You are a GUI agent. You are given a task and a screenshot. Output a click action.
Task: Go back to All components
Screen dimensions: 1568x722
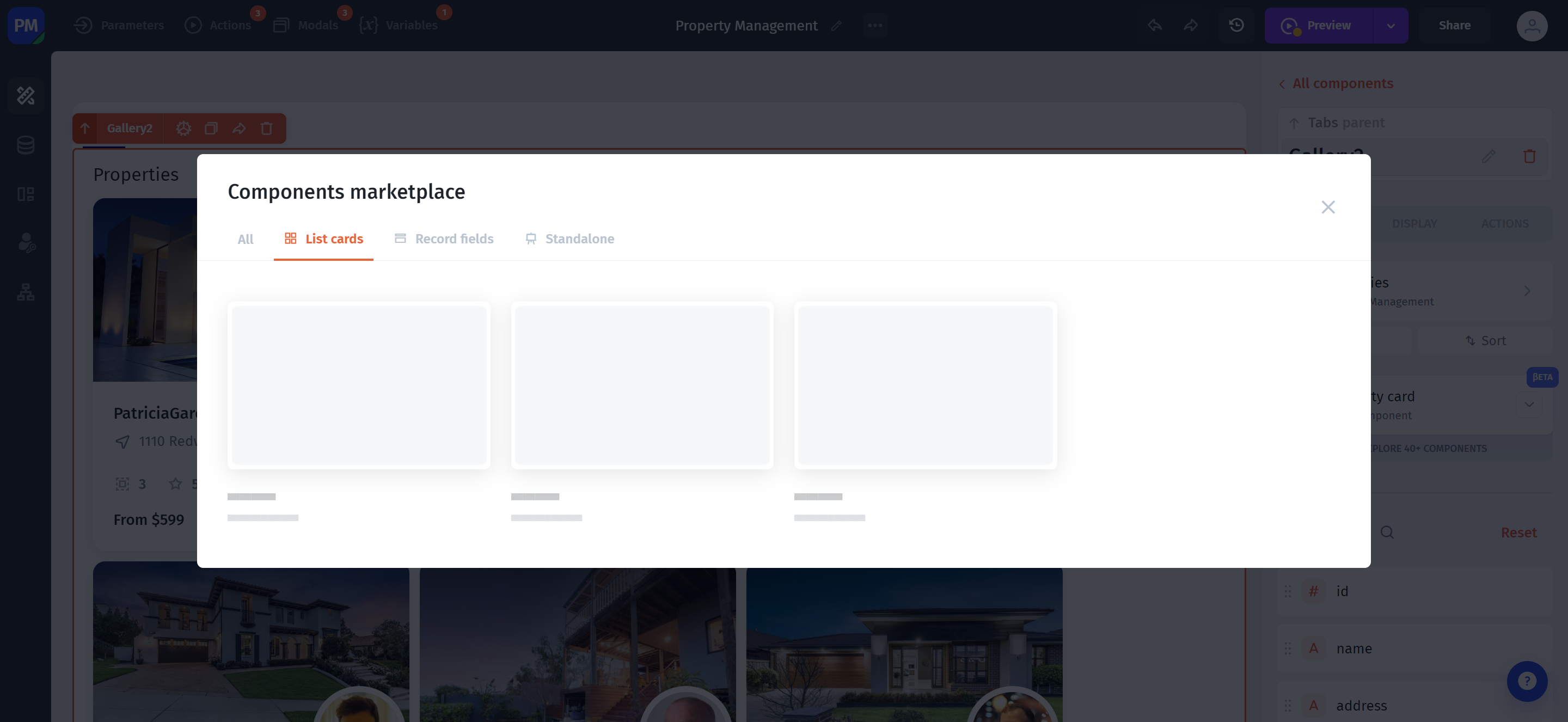coord(1336,83)
